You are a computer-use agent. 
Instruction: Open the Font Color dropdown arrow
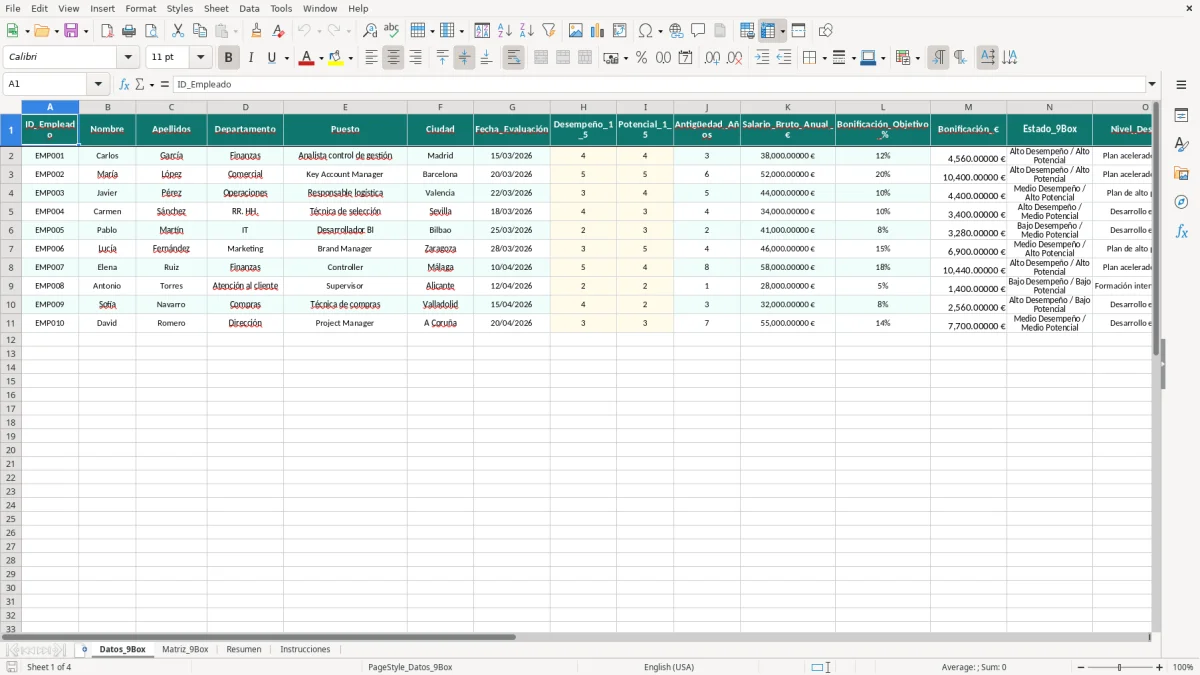tap(321, 58)
